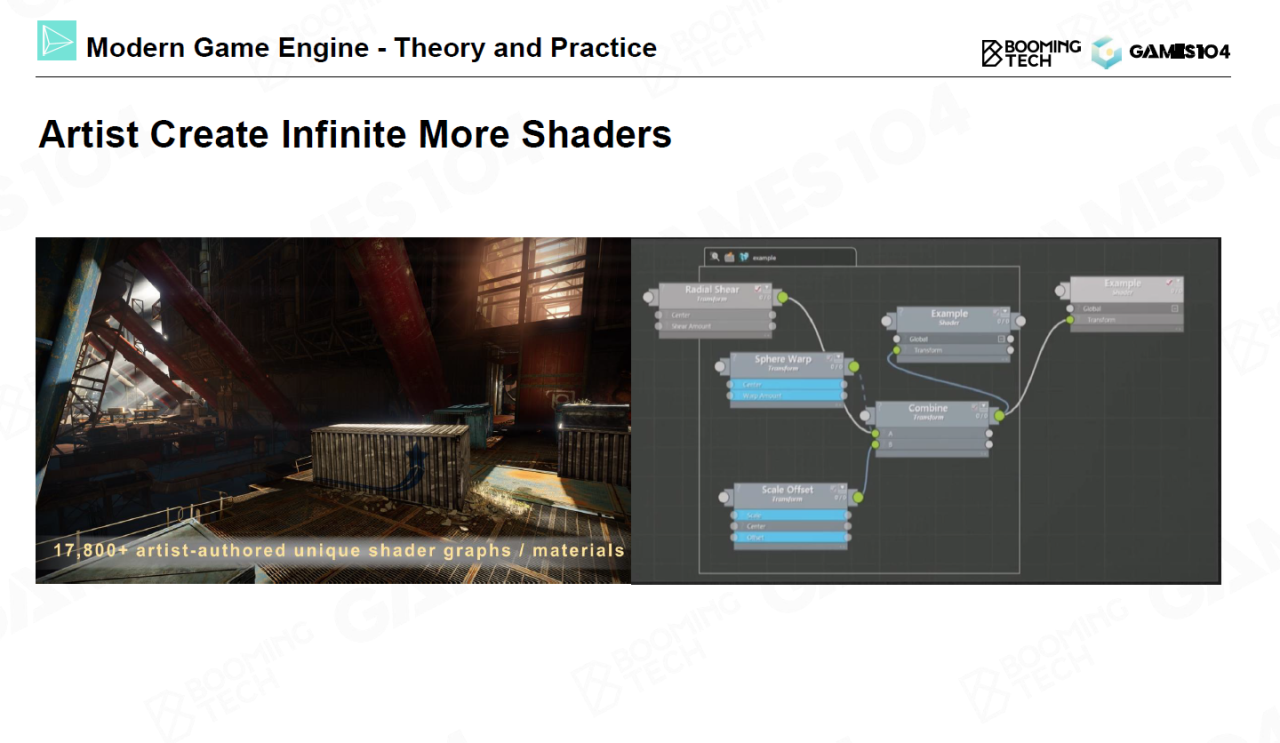Toggle the Global checkbox on the center Example shader node
The image size is (1280, 743).
click(1001, 339)
